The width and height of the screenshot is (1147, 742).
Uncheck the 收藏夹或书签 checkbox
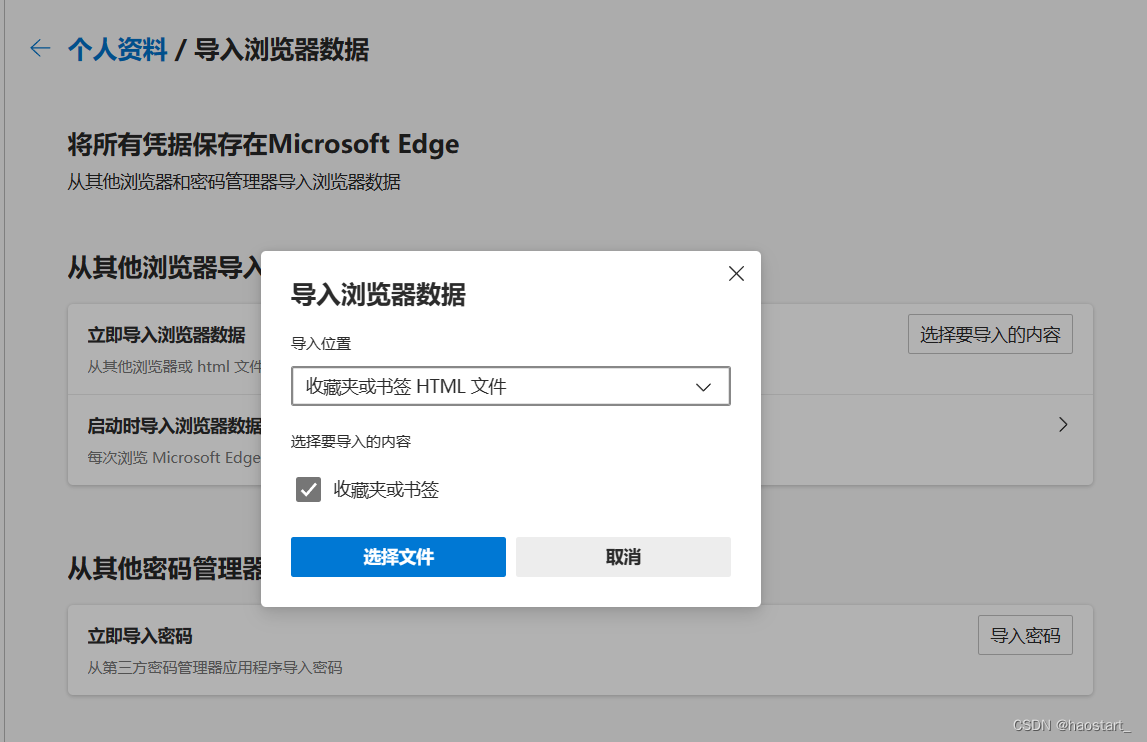(x=308, y=489)
